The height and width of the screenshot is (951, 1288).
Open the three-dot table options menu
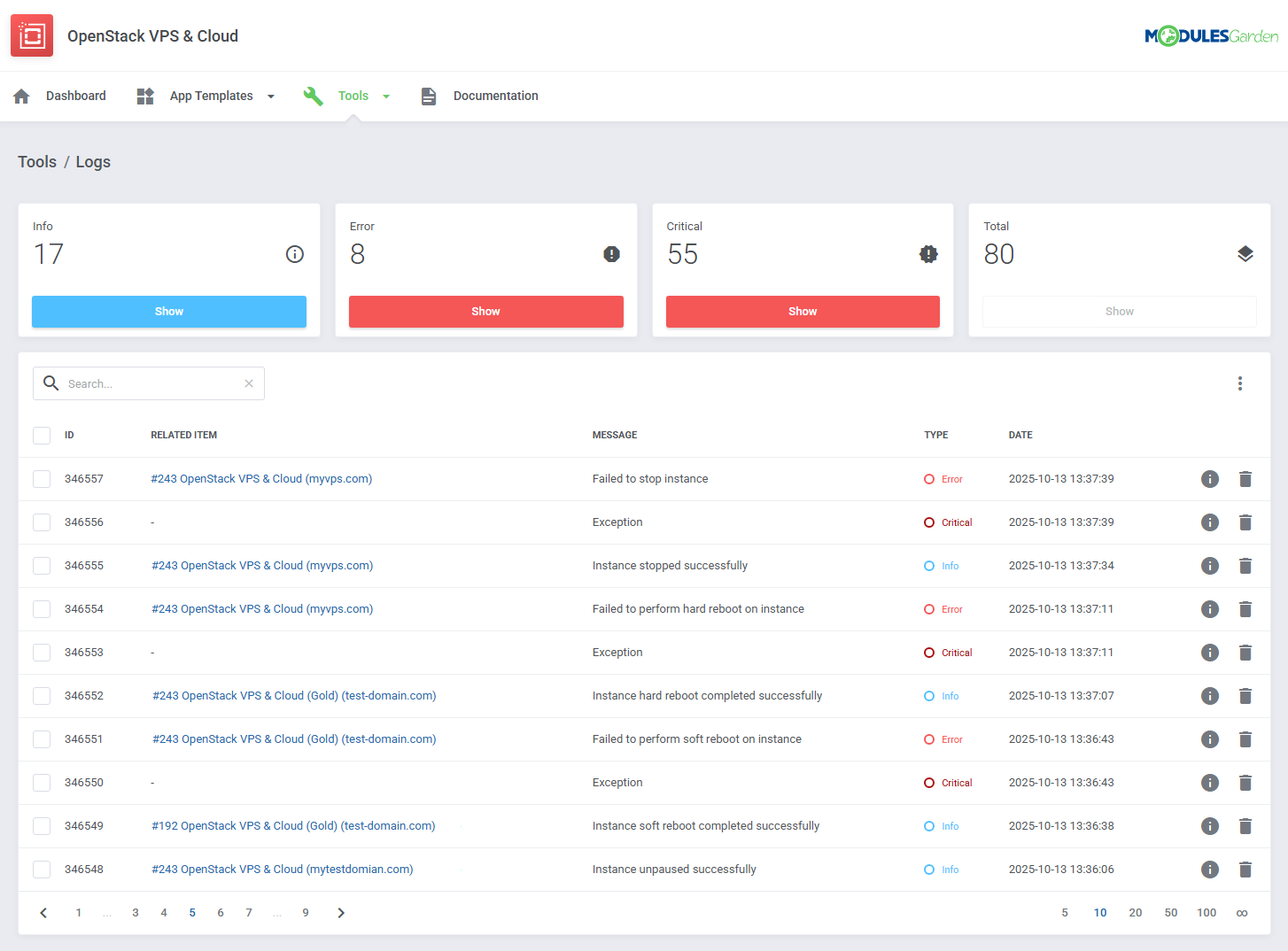1239,383
